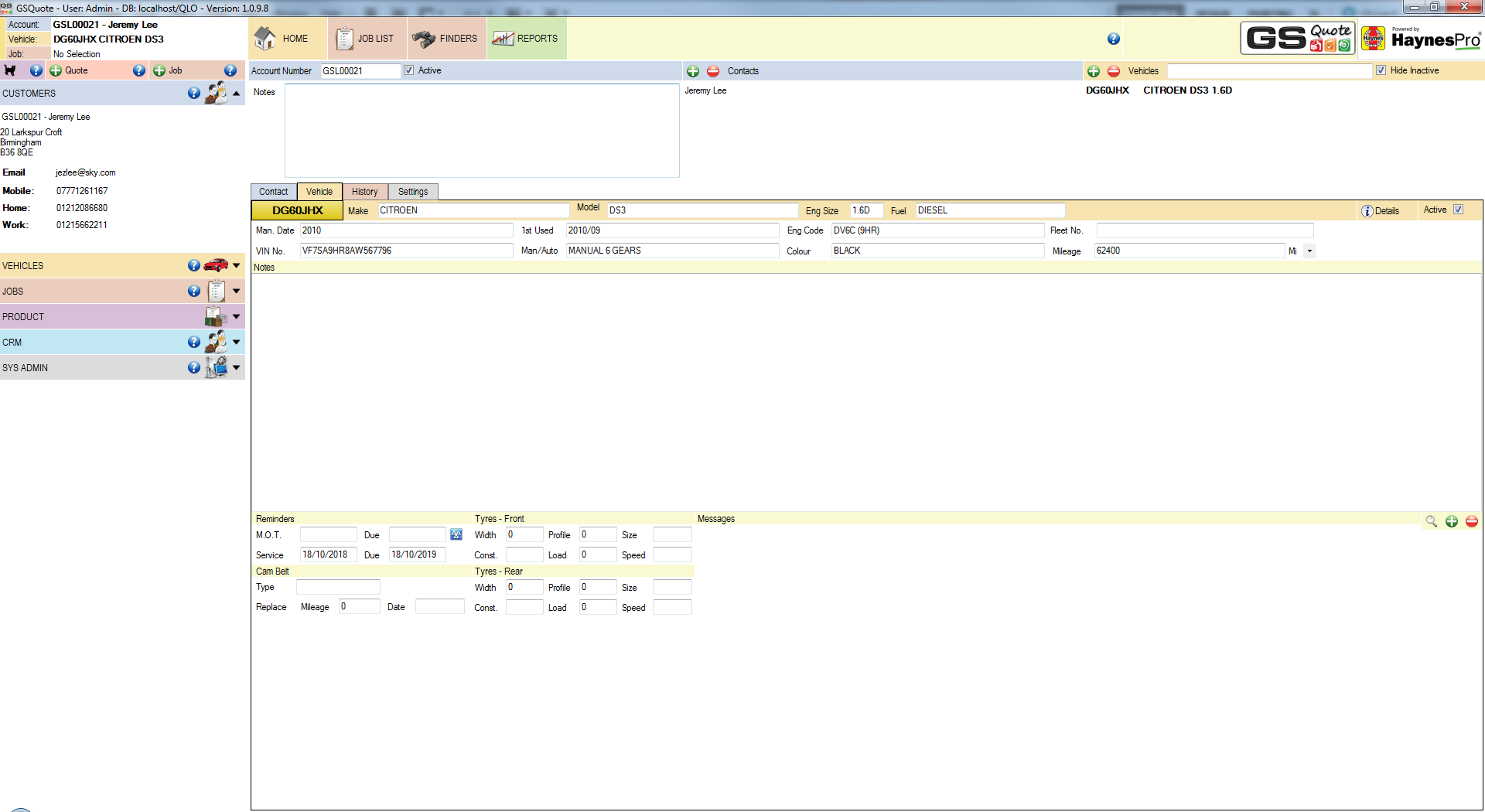Click the CUSTOMERS help icon
The width and height of the screenshot is (1485, 812).
194,93
